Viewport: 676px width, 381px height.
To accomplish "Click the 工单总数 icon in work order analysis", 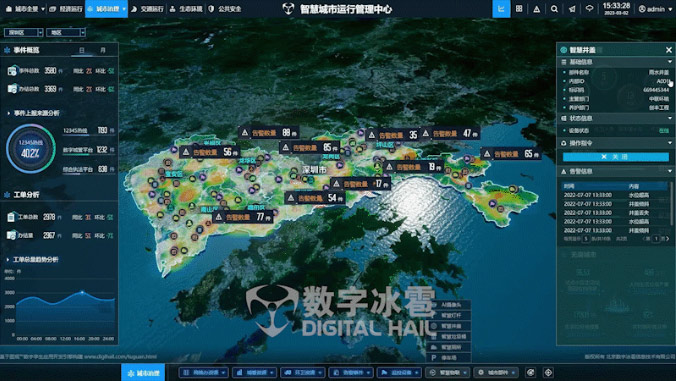I will (11, 217).
